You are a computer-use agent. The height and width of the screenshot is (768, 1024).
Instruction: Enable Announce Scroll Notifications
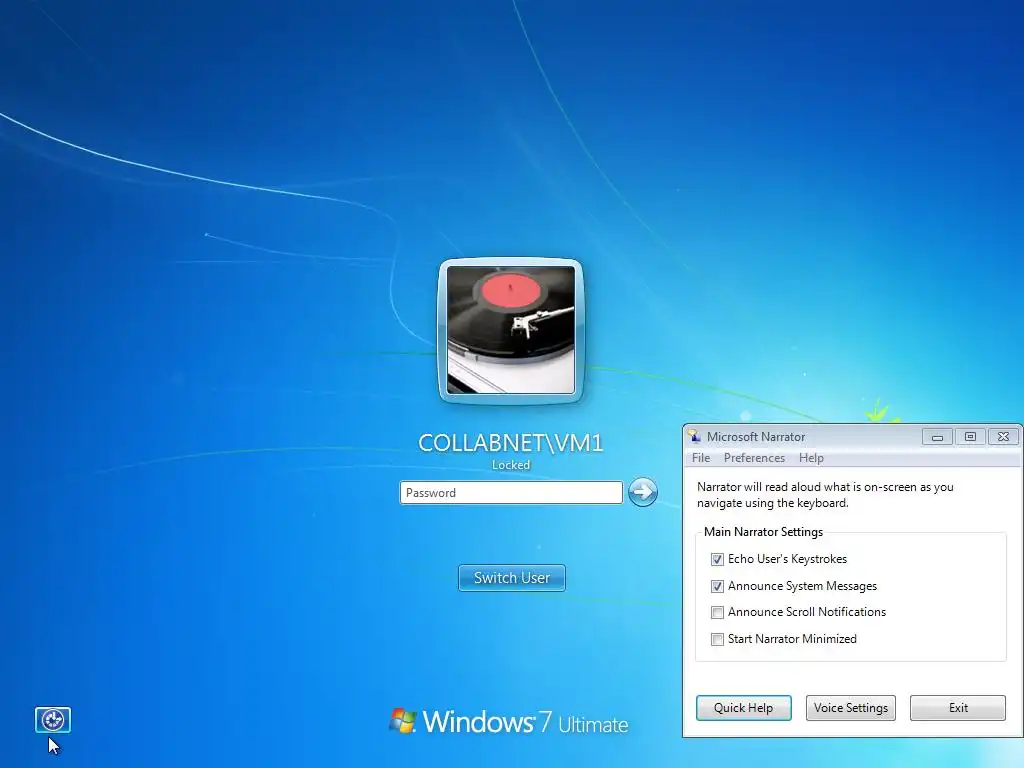point(717,613)
